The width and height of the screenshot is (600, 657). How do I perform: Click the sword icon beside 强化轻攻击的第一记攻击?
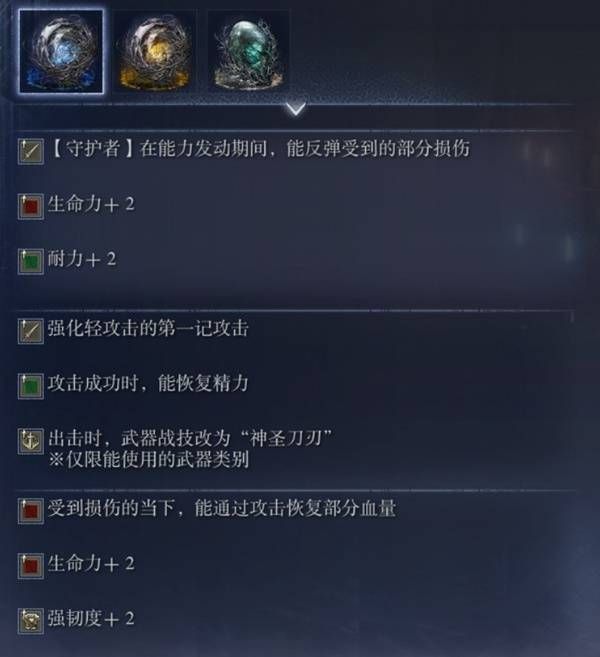[31, 331]
